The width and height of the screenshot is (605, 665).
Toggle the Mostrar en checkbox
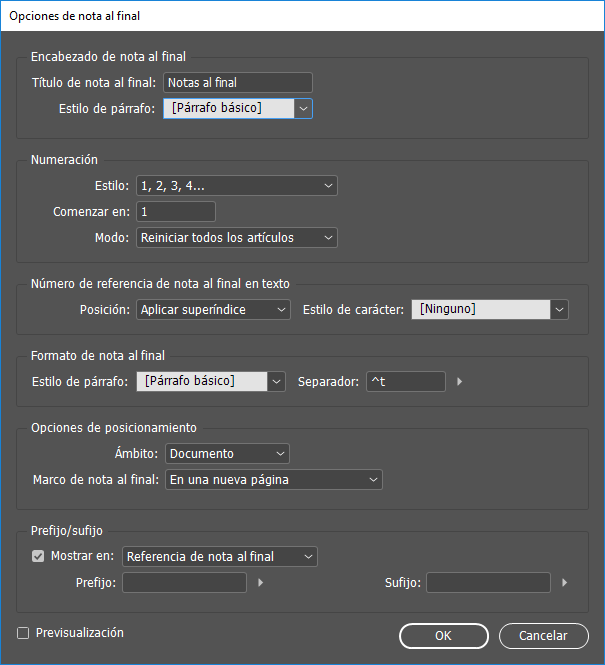pyautogui.click(x=38, y=556)
